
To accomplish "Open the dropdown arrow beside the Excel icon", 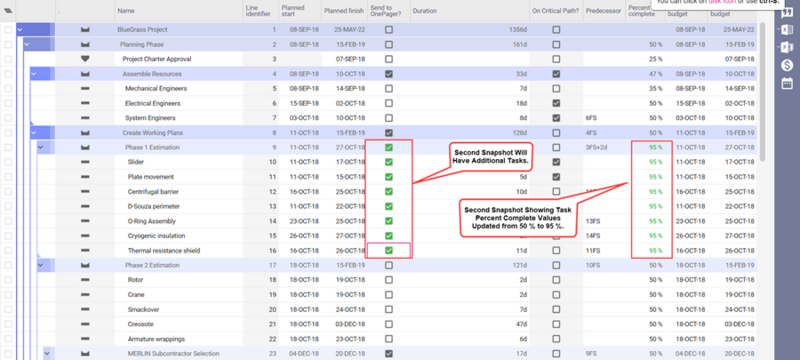I will pos(778,30).
